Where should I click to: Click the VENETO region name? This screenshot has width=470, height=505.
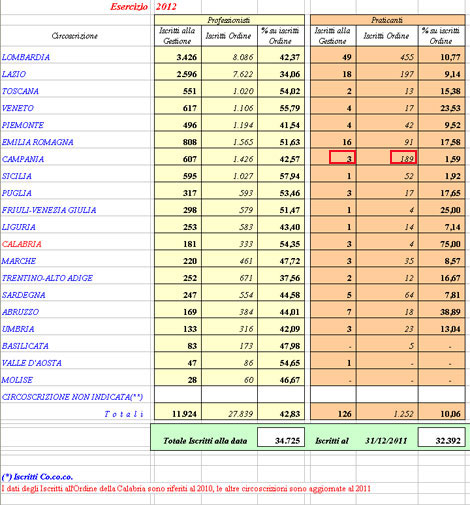coord(18,108)
